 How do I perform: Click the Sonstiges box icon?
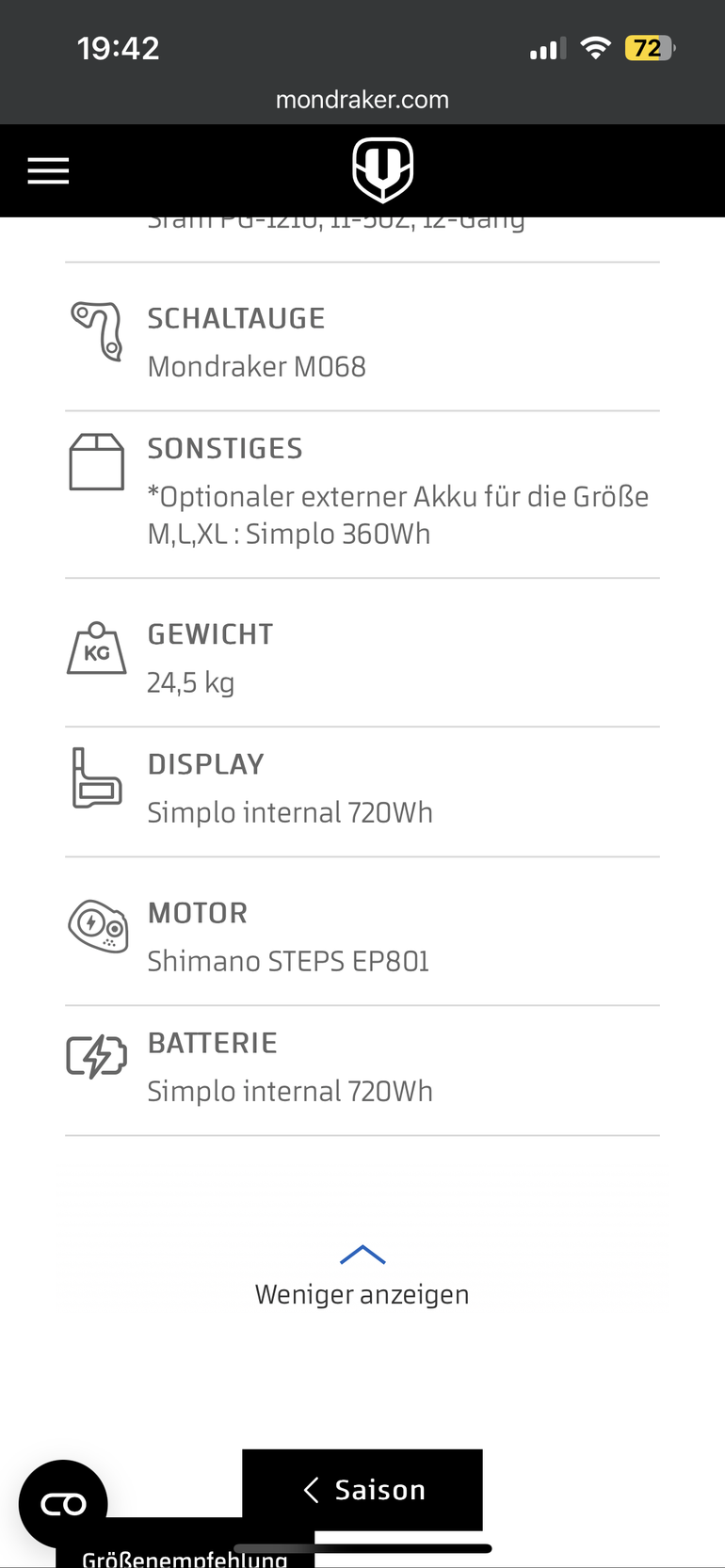pyautogui.click(x=97, y=461)
